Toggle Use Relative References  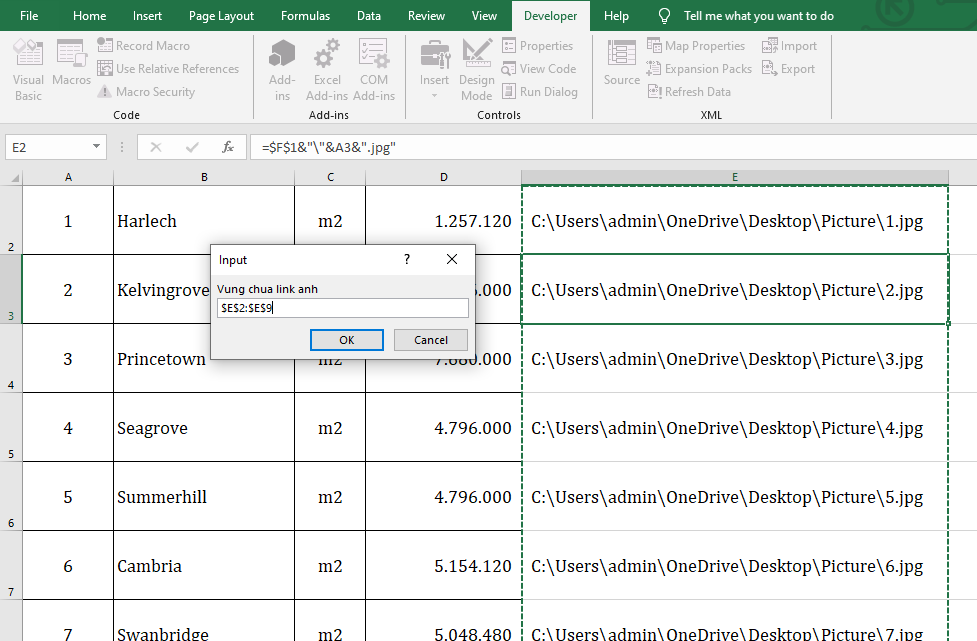[168, 69]
